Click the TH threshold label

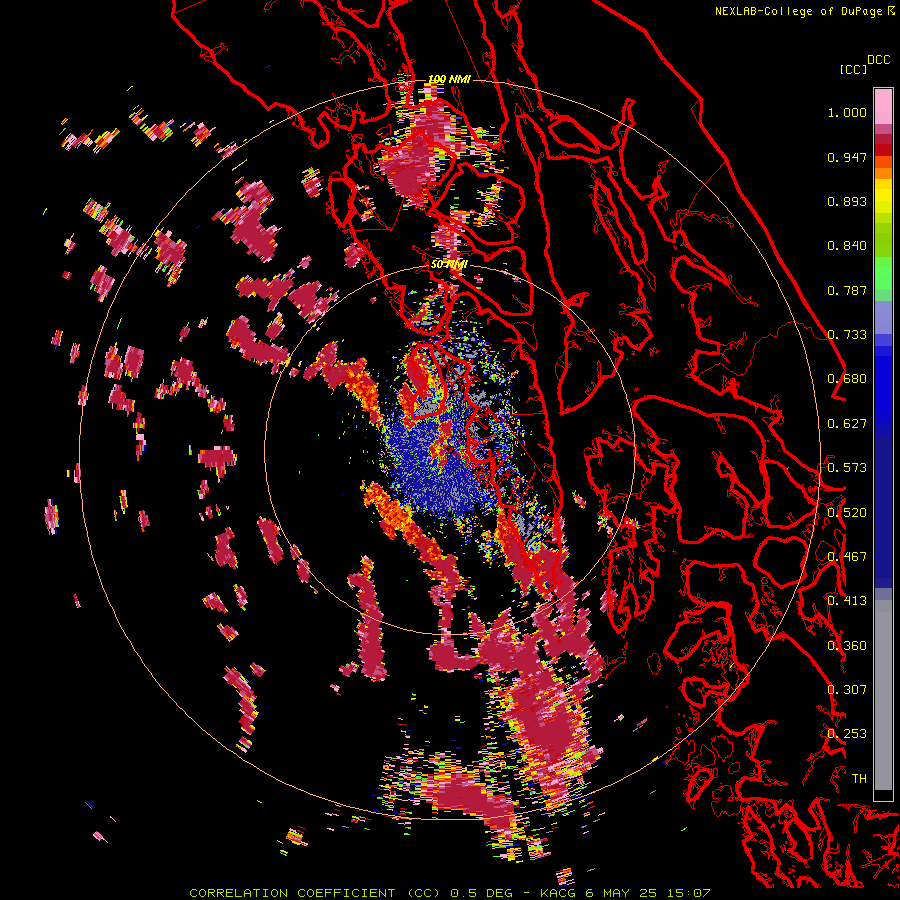point(859,779)
